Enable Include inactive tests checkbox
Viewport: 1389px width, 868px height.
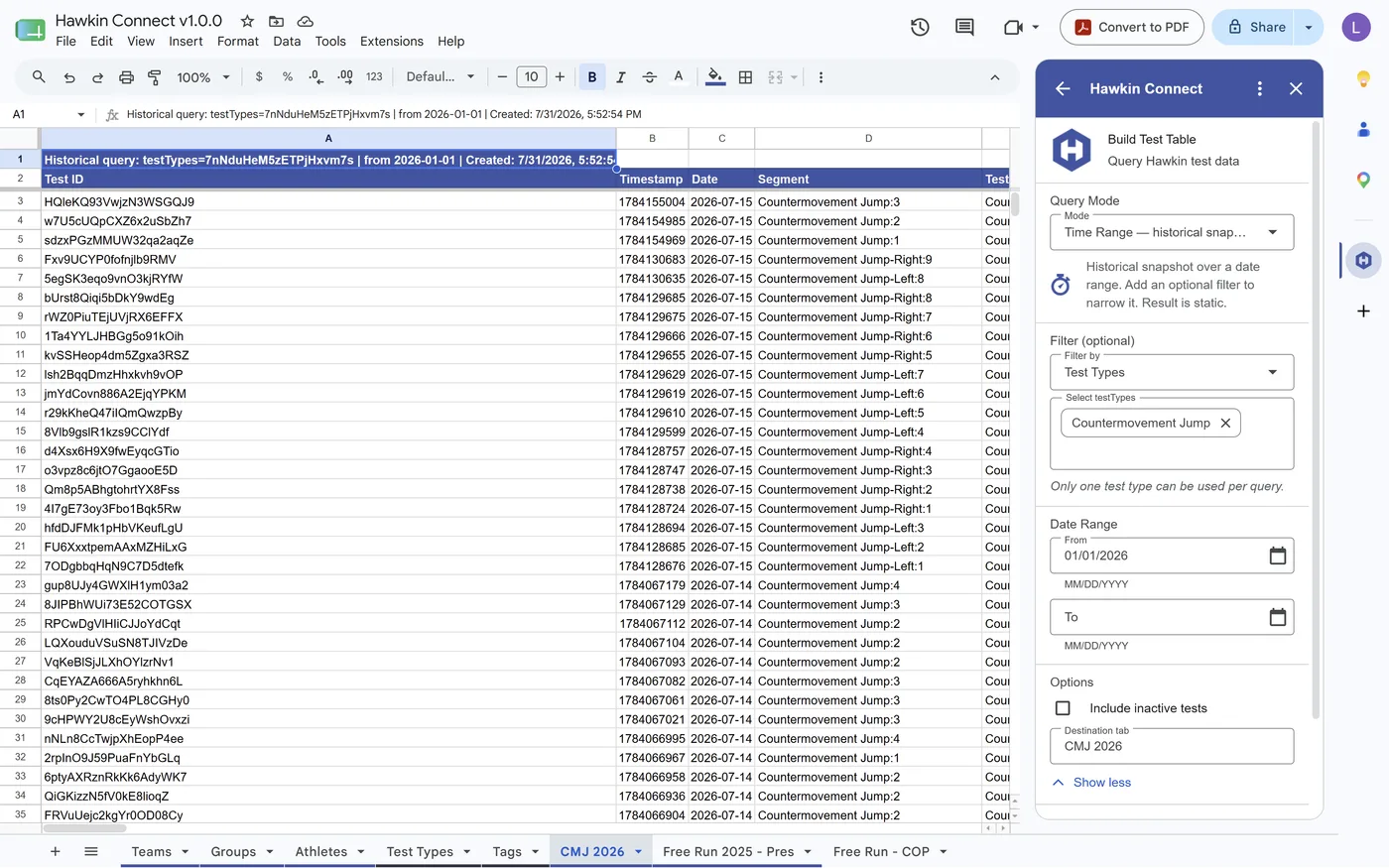pos(1063,708)
